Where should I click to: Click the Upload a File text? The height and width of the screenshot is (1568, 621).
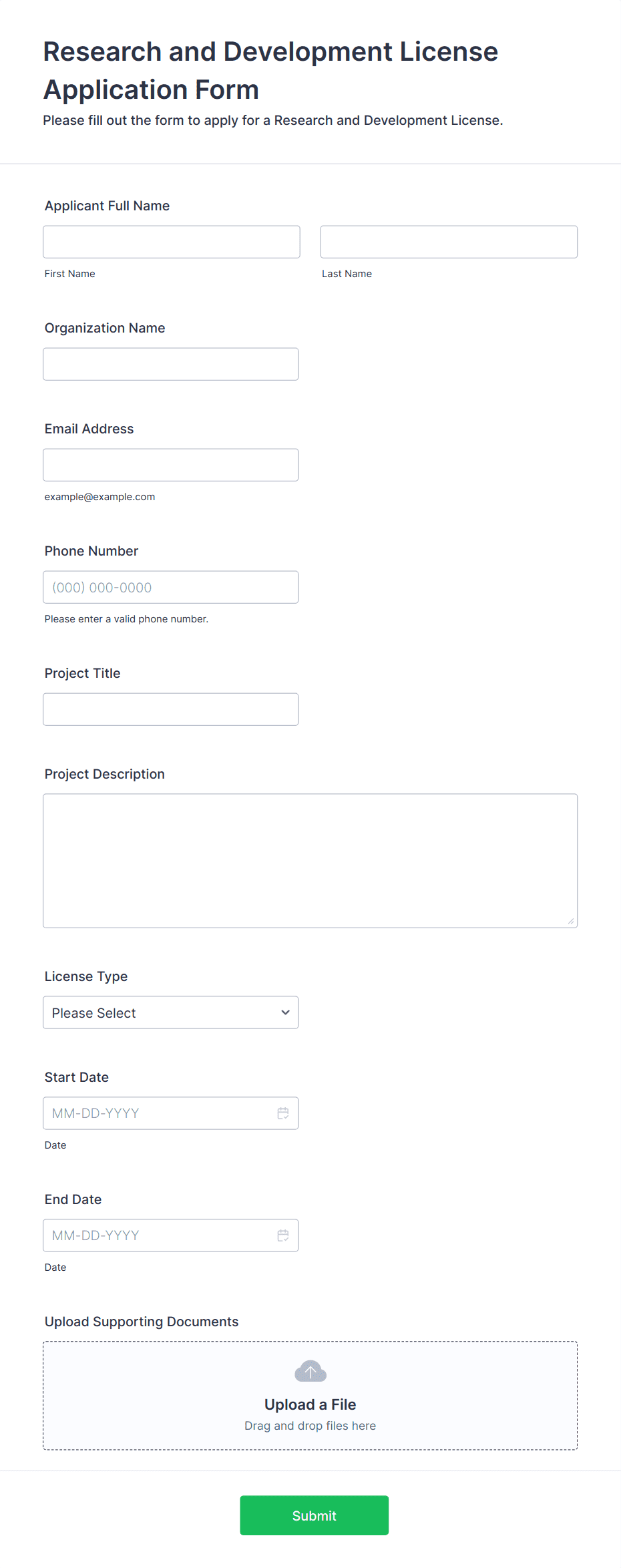(x=310, y=1404)
